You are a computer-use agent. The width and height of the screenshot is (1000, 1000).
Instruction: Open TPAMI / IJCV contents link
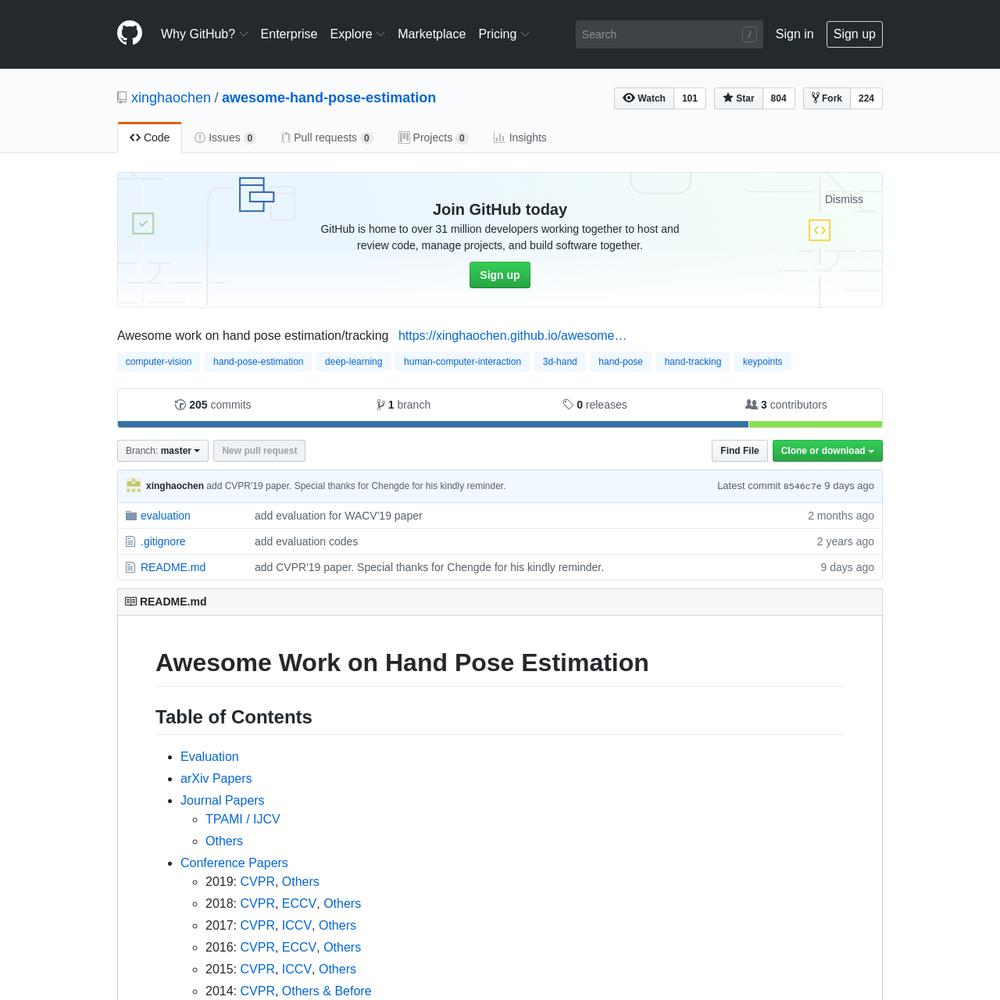click(242, 819)
